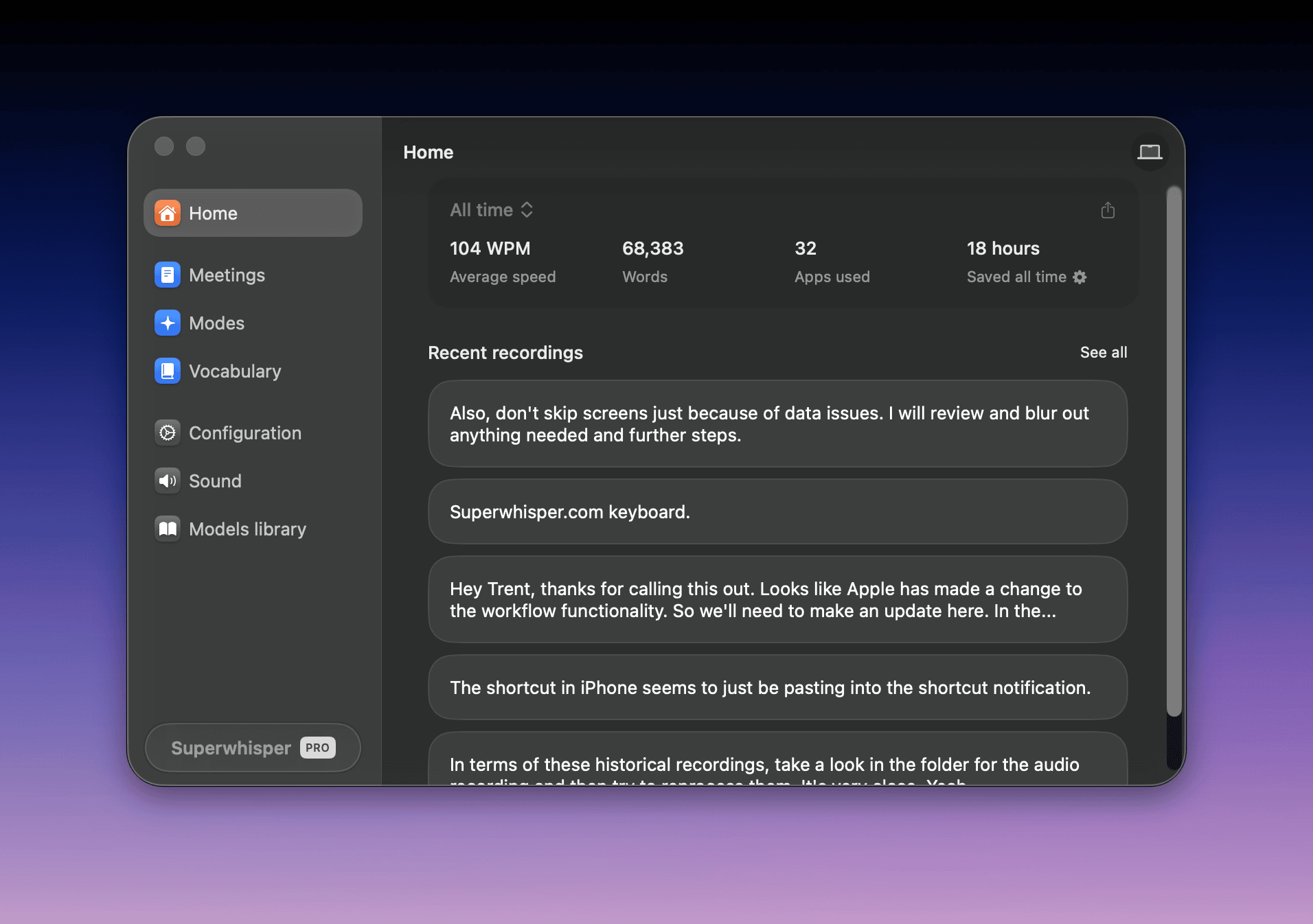Image resolution: width=1313 pixels, height=924 pixels.
Task: Open Models library label in the sidebar
Action: 247,529
